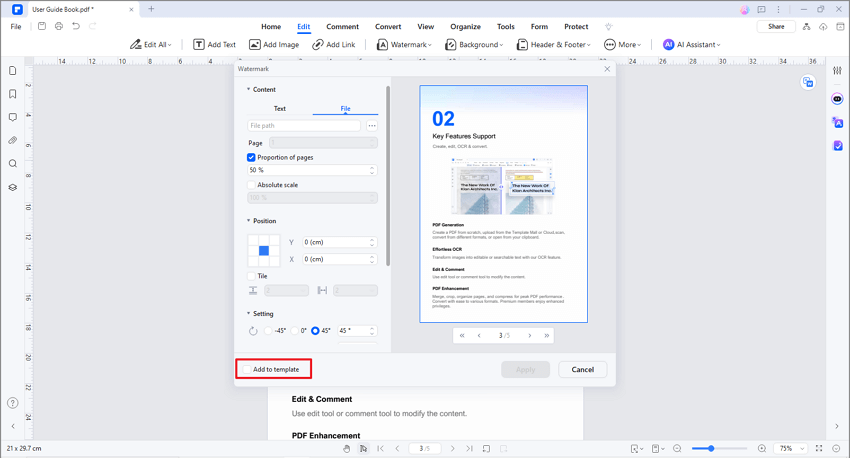
Task: Select center position in the grid
Action: pyautogui.click(x=263, y=250)
